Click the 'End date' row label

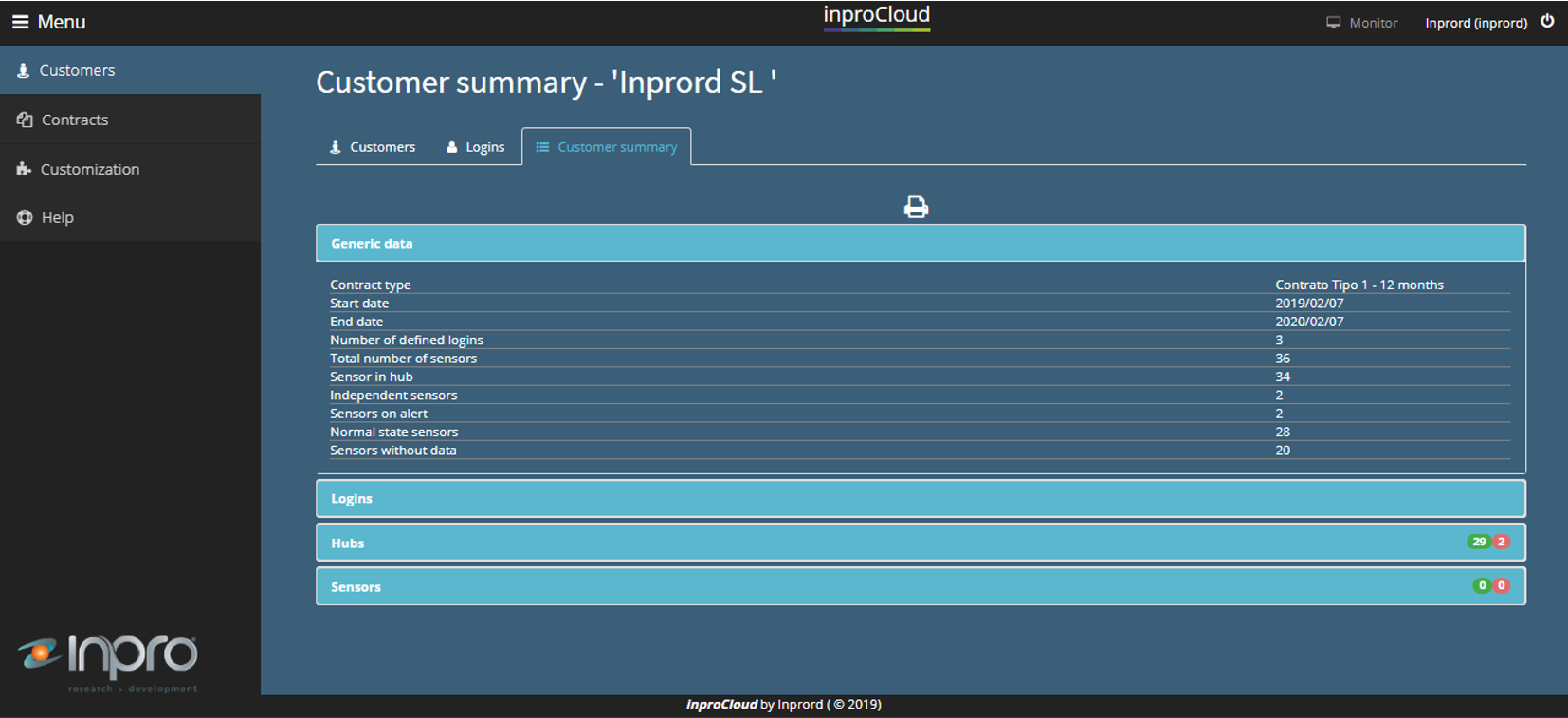pos(356,322)
